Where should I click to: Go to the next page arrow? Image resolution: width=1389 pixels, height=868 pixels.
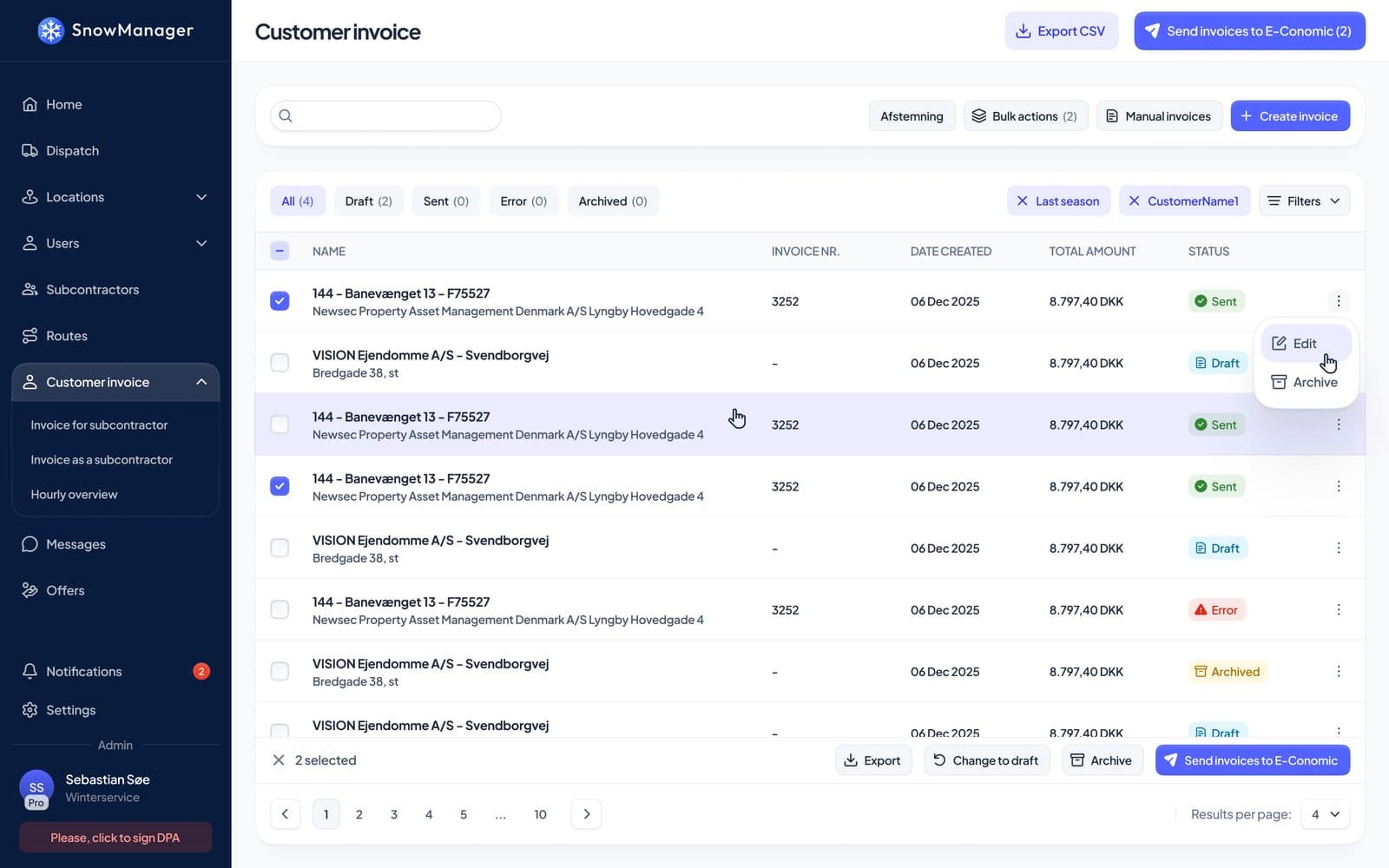[586, 813]
